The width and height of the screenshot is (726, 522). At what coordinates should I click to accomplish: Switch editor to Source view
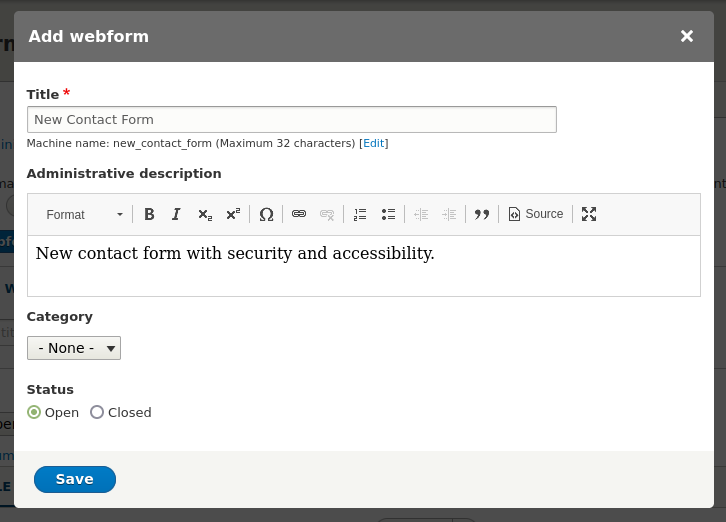click(x=536, y=214)
